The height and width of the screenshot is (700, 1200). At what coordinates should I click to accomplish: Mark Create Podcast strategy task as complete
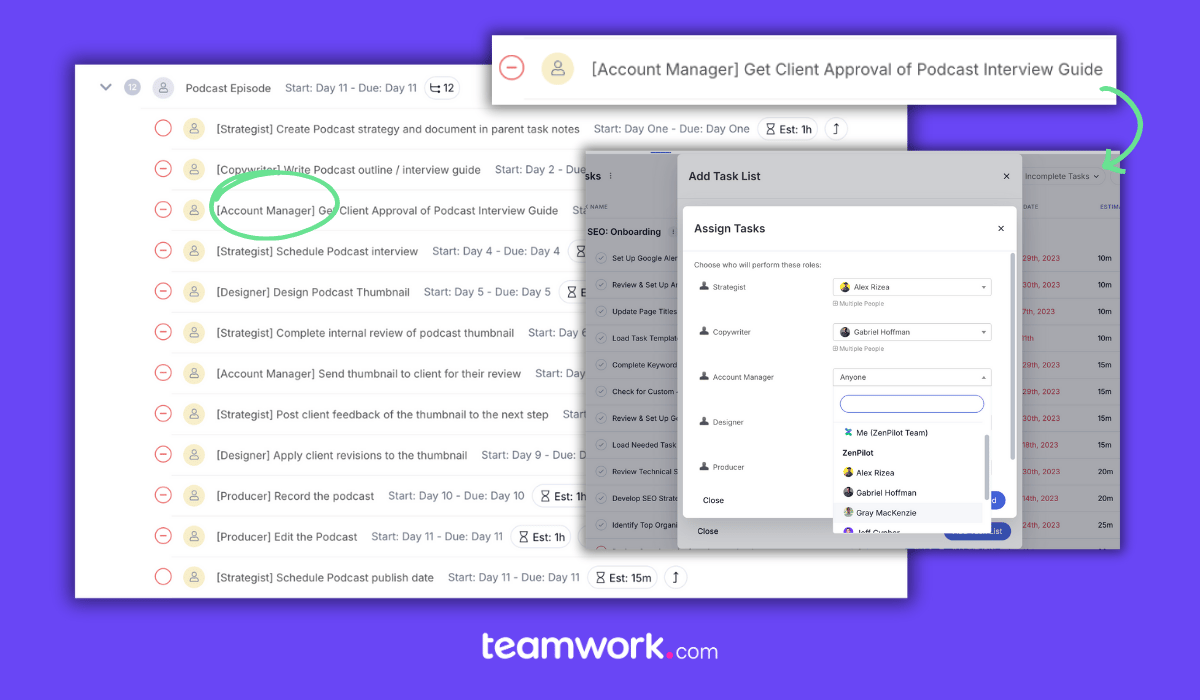pos(163,128)
